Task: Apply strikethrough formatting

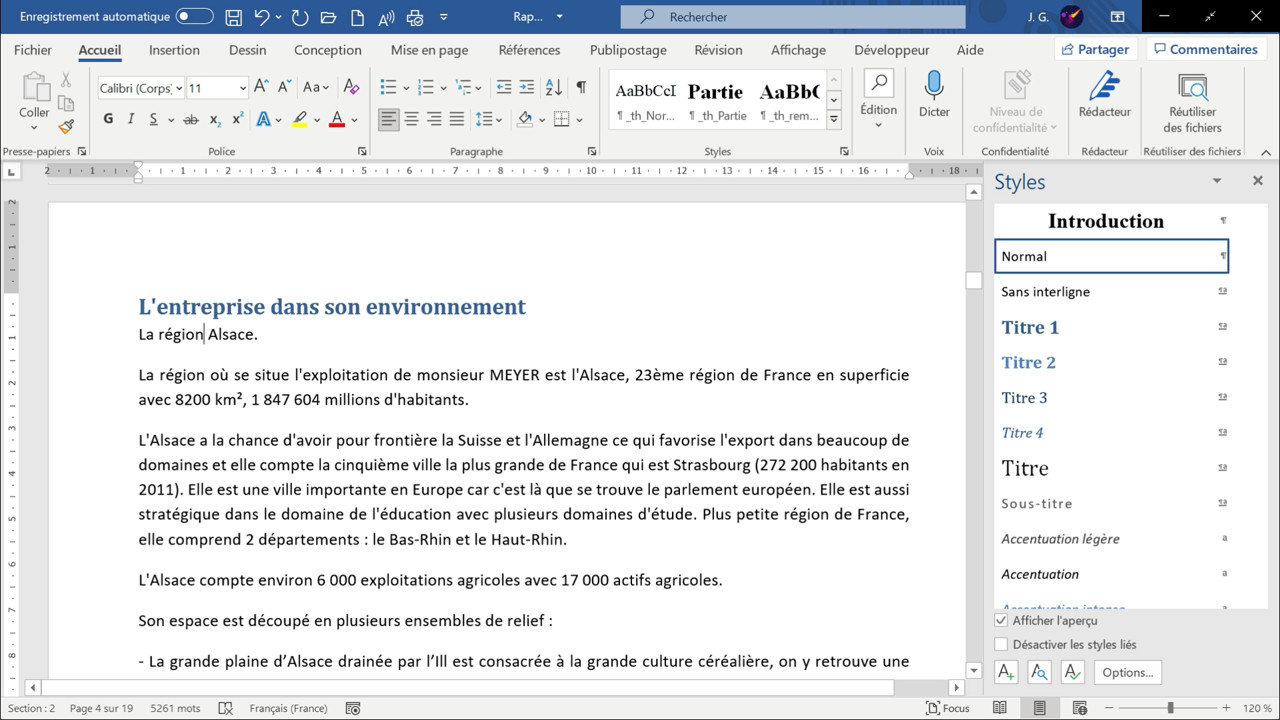Action: 191,119
